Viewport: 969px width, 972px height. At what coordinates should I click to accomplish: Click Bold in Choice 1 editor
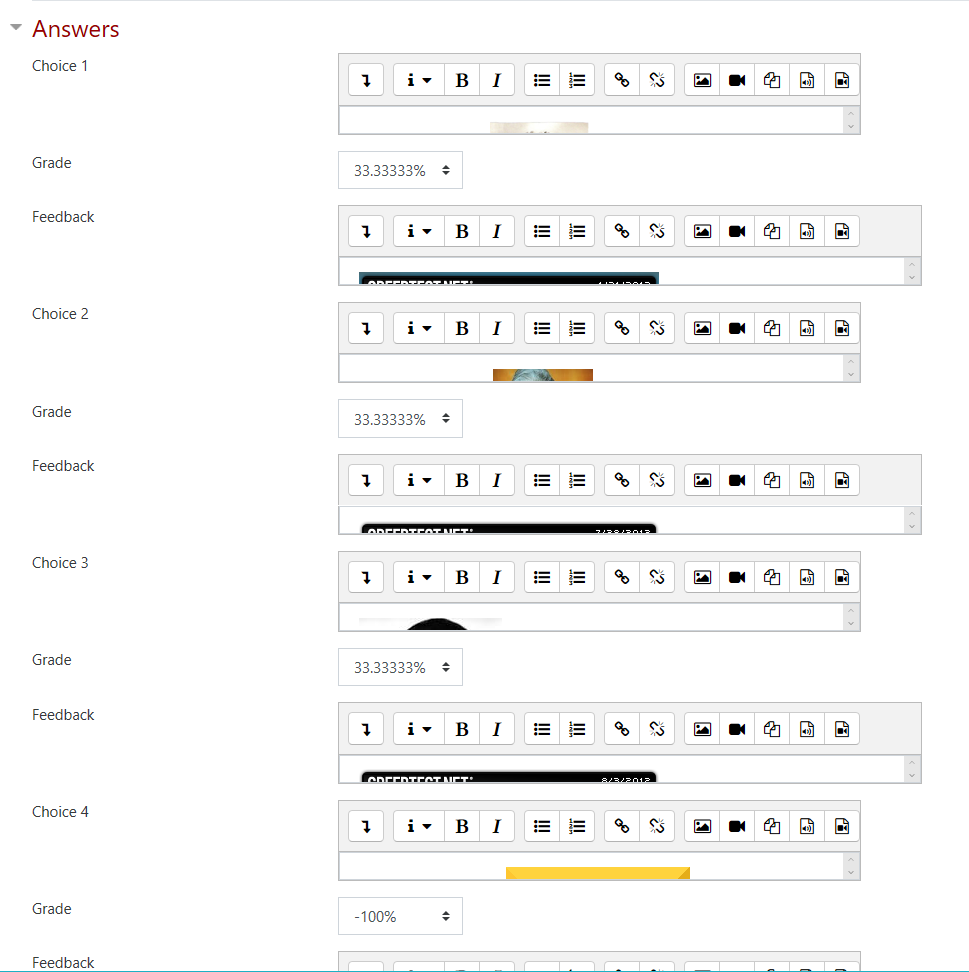coord(462,80)
